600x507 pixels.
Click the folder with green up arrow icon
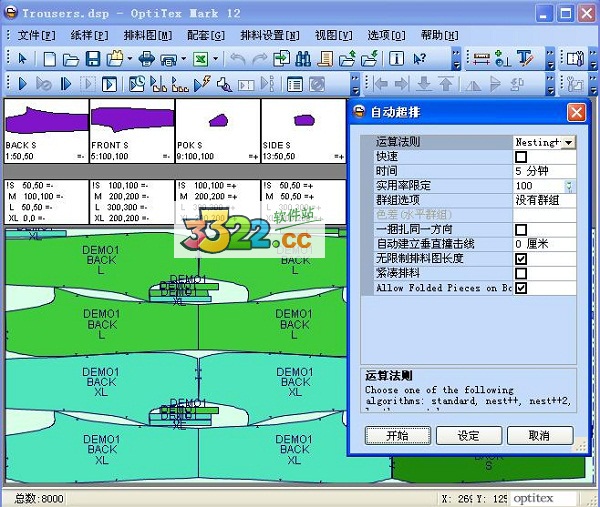347,59
